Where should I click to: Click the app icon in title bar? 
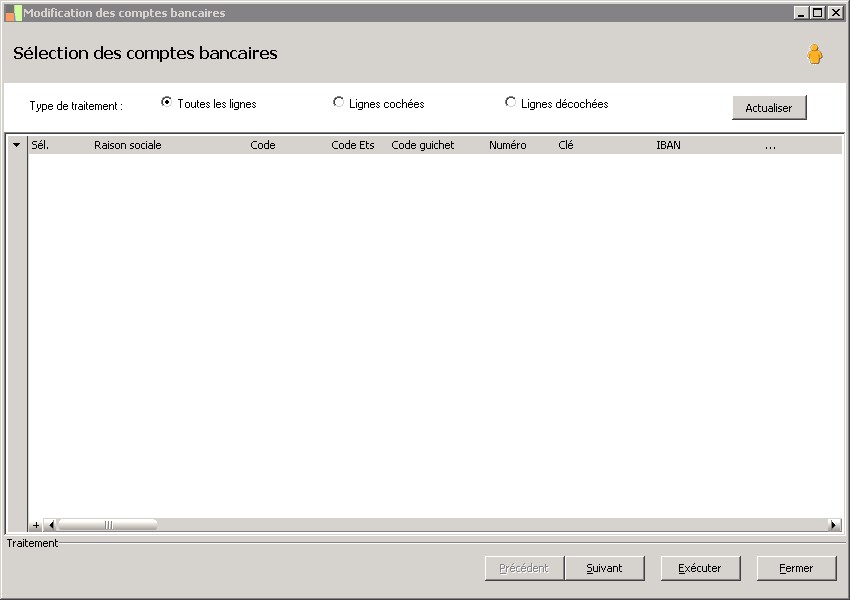point(14,13)
